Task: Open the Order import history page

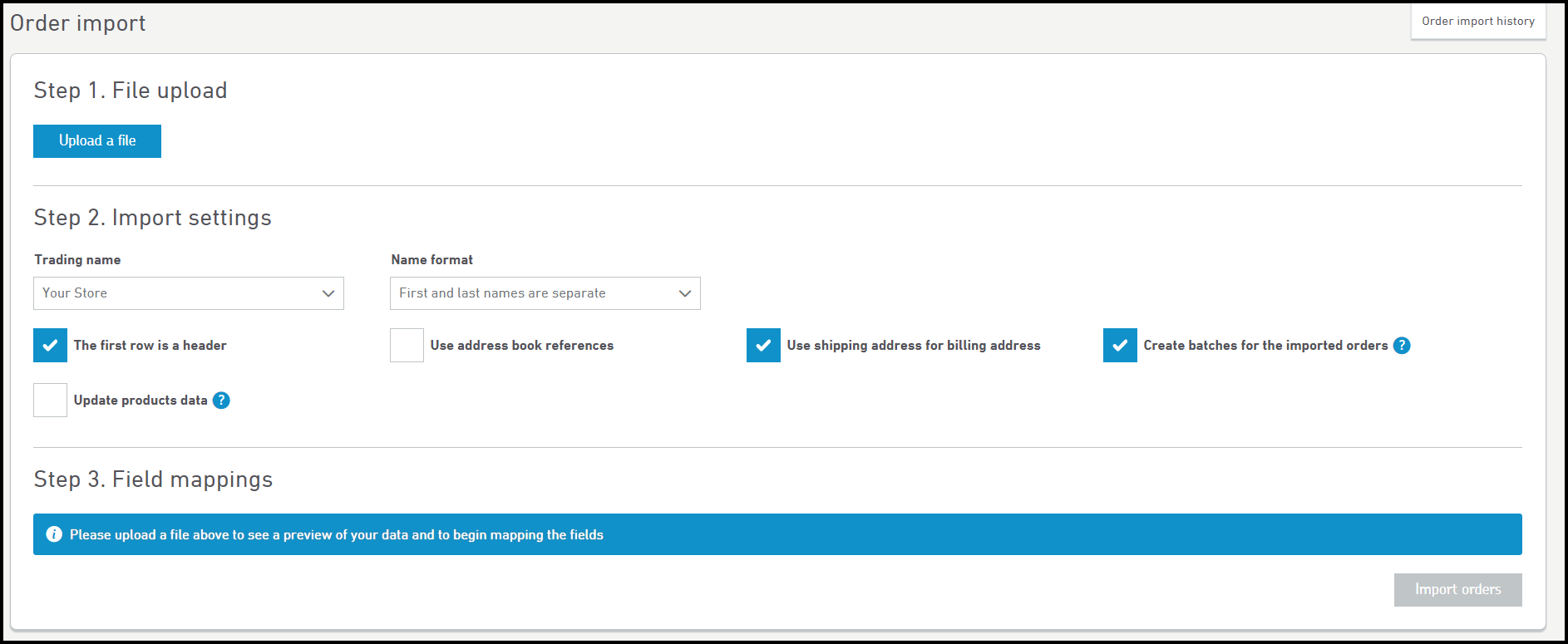Action: click(1477, 22)
